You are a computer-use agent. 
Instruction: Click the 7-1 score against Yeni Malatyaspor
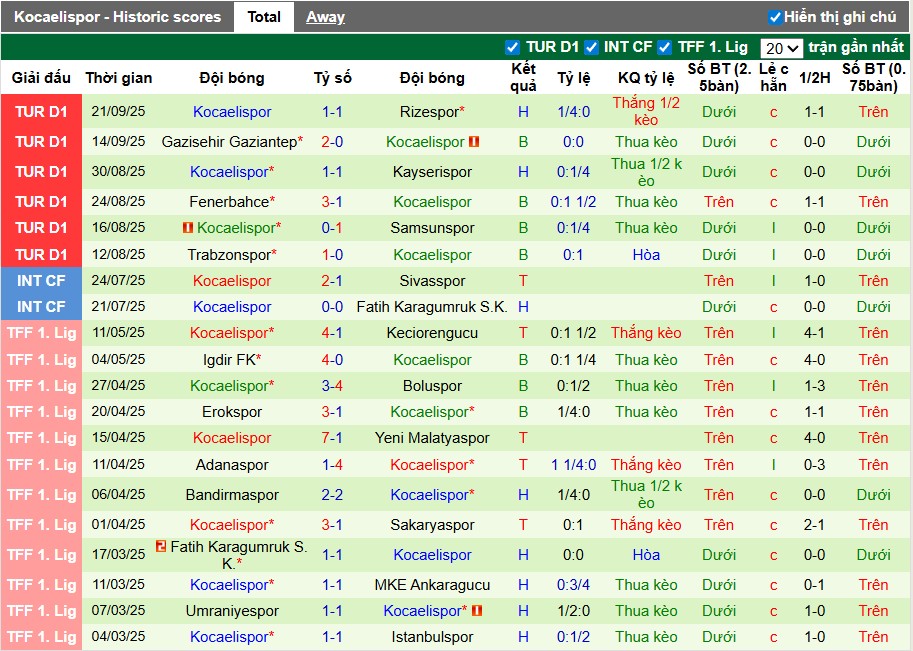tap(332, 438)
